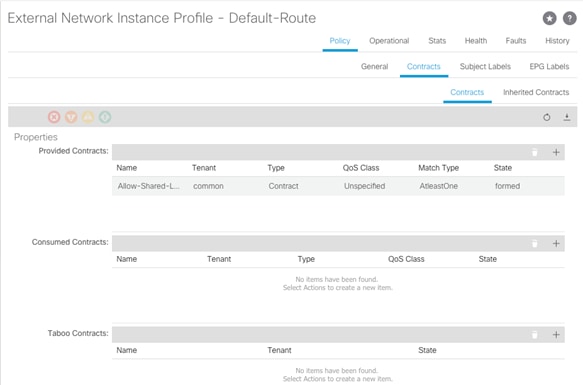Image resolution: width=583 pixels, height=385 pixels.
Task: Add a new Provided Contract
Action: tap(556, 152)
